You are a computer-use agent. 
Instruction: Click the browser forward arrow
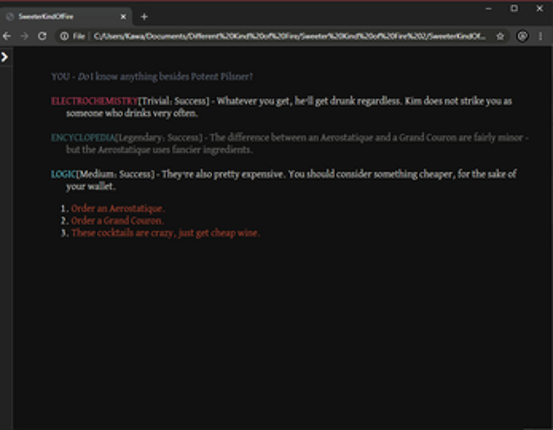tap(24, 36)
